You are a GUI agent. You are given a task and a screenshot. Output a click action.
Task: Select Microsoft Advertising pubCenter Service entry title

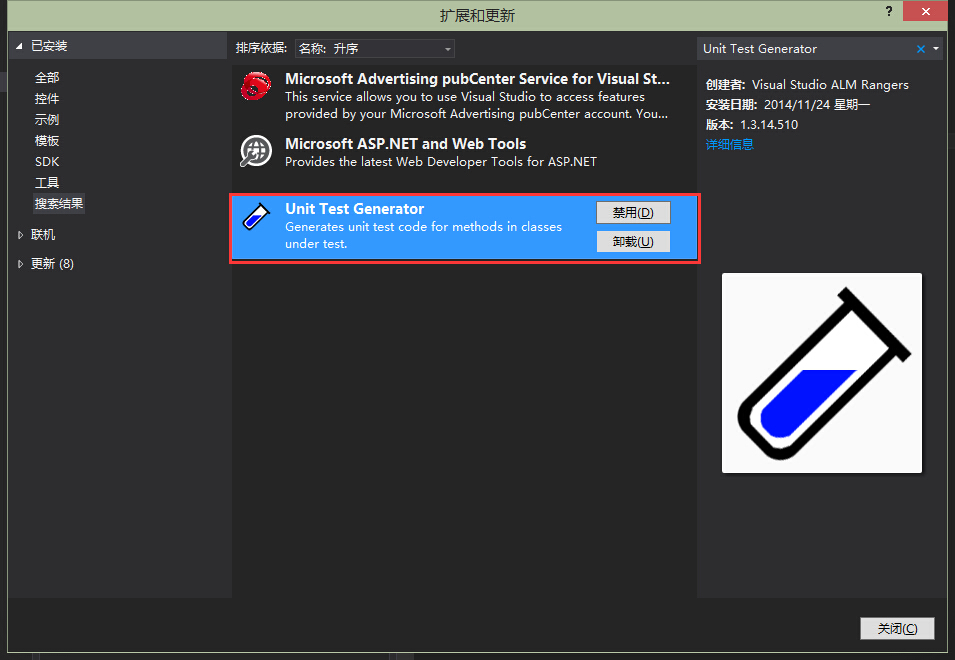click(x=477, y=79)
